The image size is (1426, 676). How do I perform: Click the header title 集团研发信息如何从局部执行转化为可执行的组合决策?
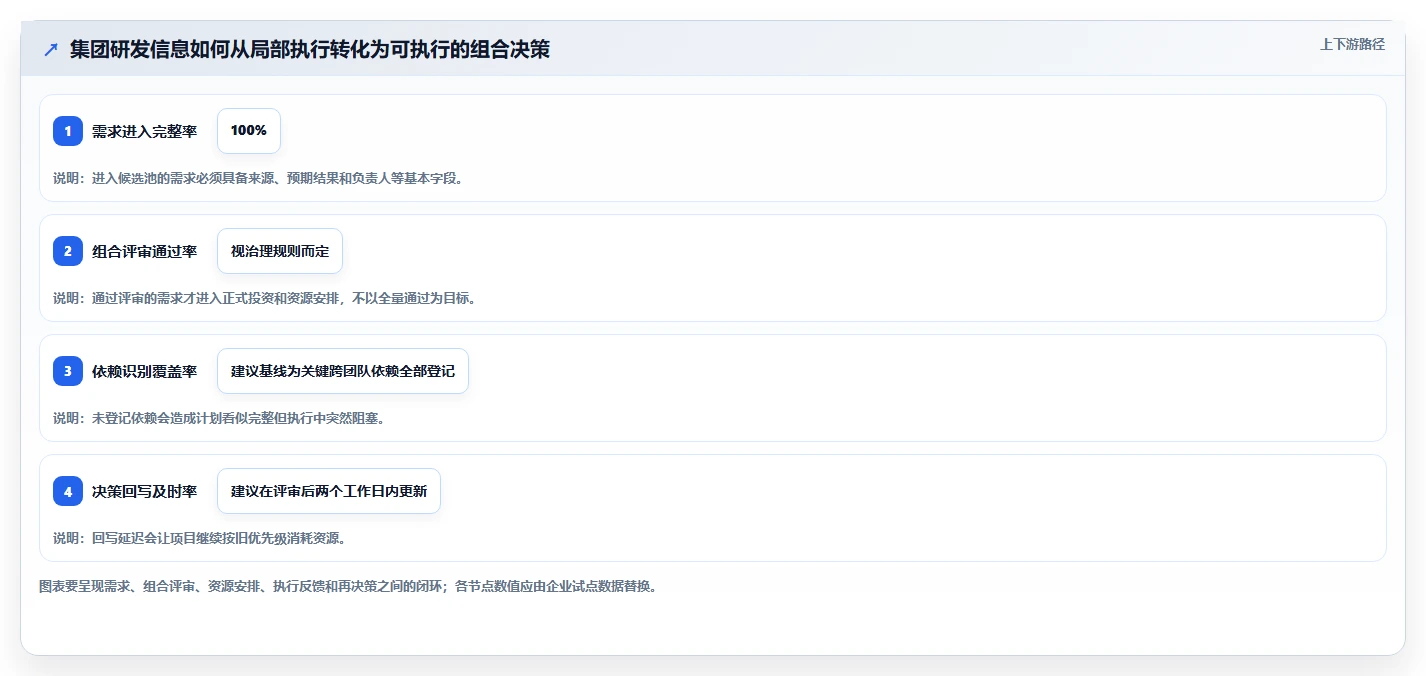point(310,49)
